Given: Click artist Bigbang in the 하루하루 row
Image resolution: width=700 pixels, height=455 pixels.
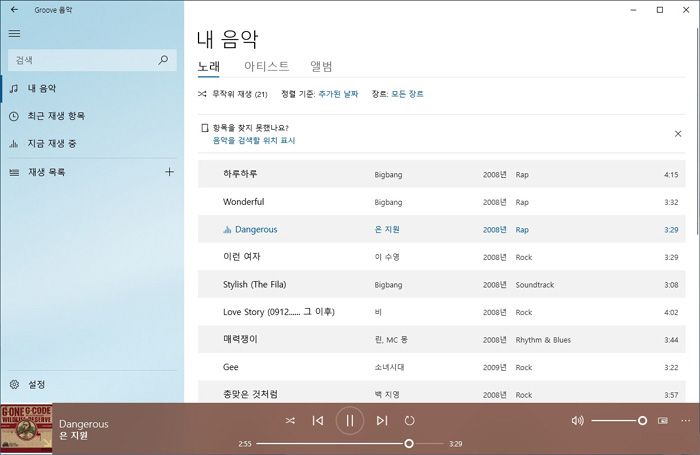Looking at the screenshot, I should point(388,175).
